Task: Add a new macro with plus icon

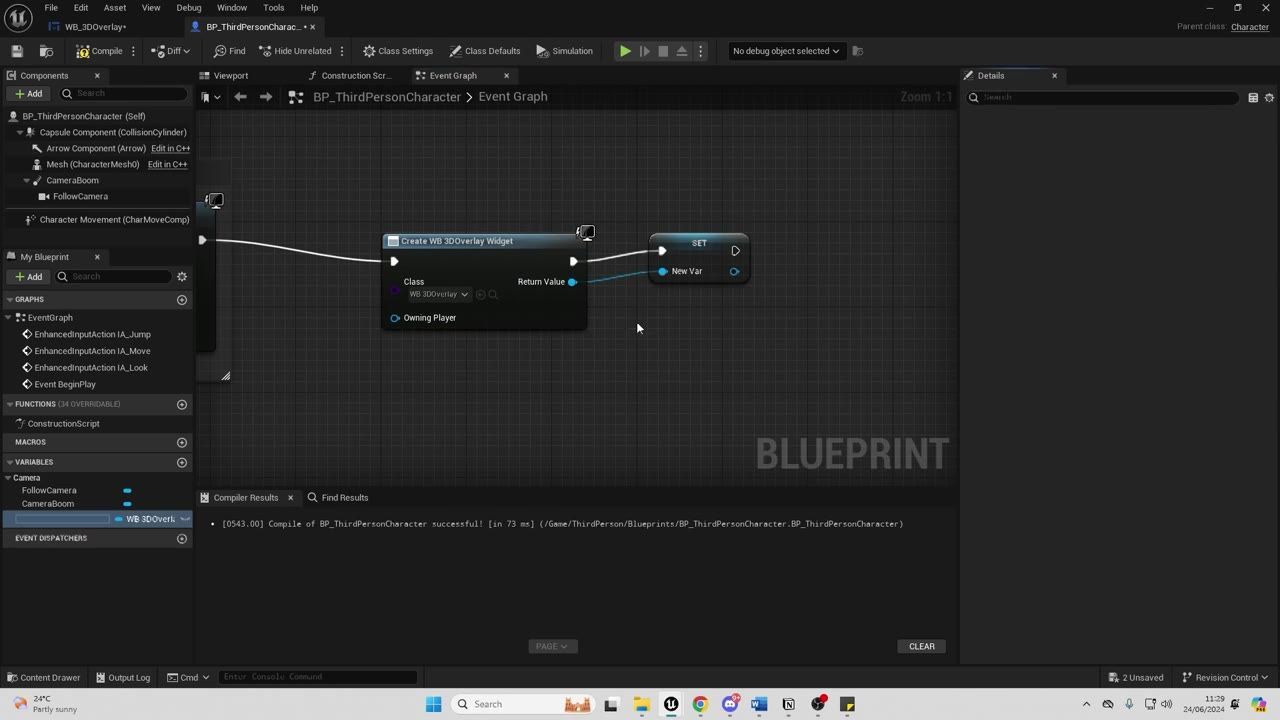Action: coord(182,442)
